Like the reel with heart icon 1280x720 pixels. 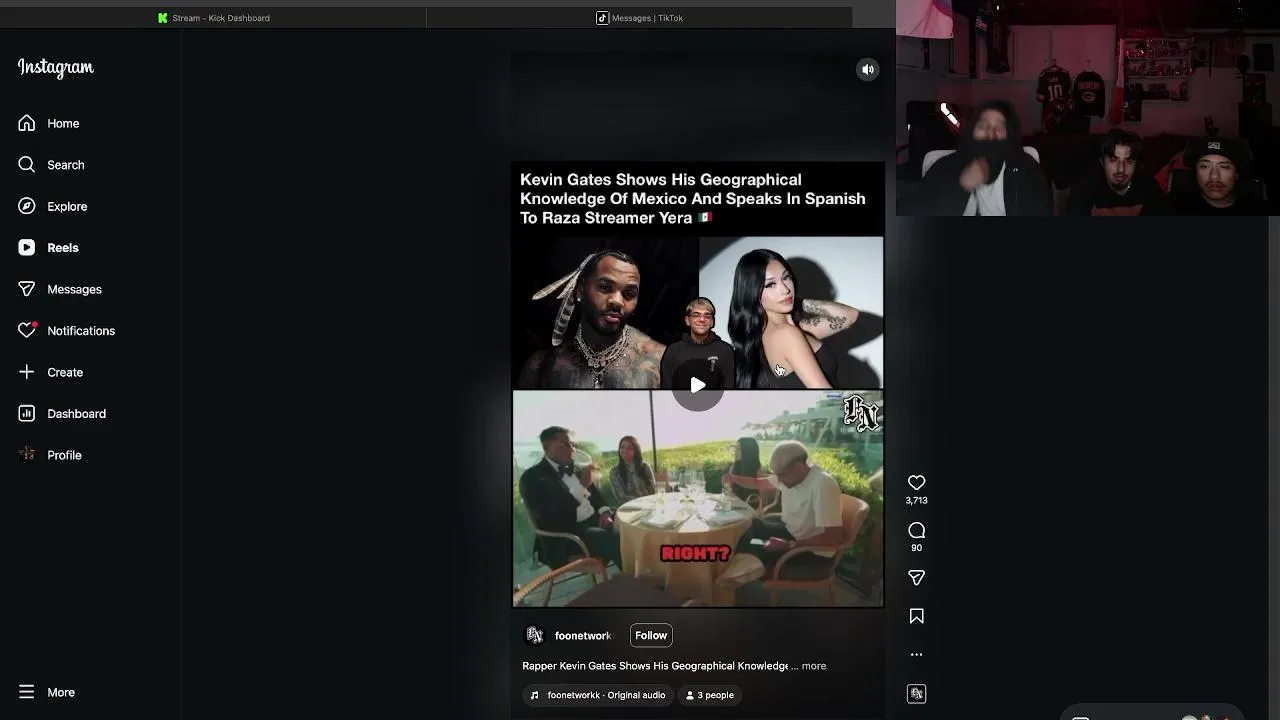pyautogui.click(x=916, y=482)
